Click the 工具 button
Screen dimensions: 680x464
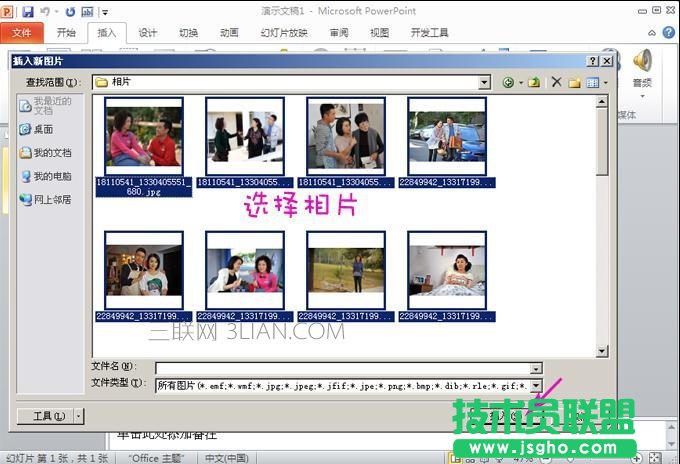(46, 416)
